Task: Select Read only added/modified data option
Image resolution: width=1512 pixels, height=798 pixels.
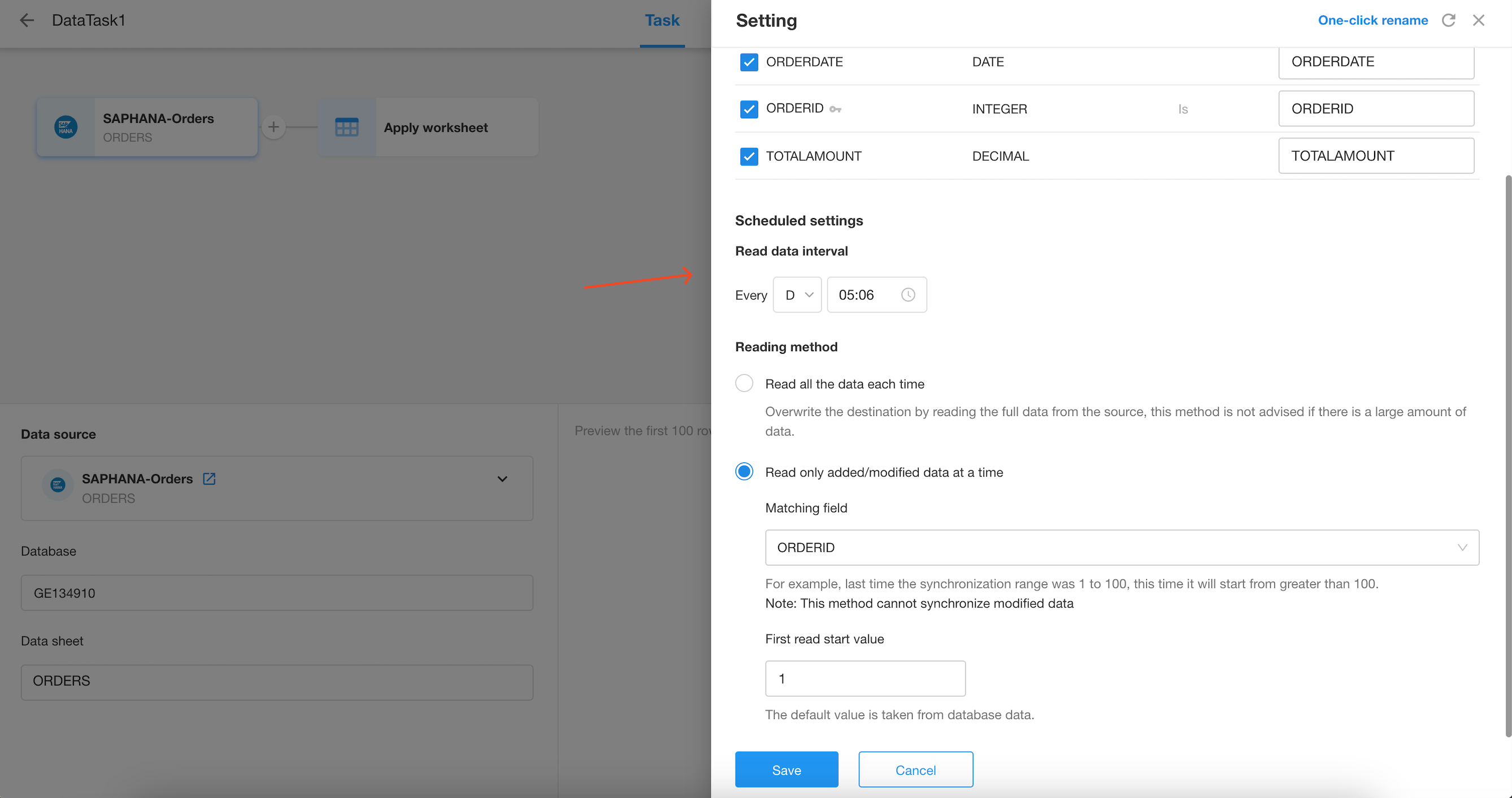Action: pyautogui.click(x=744, y=471)
